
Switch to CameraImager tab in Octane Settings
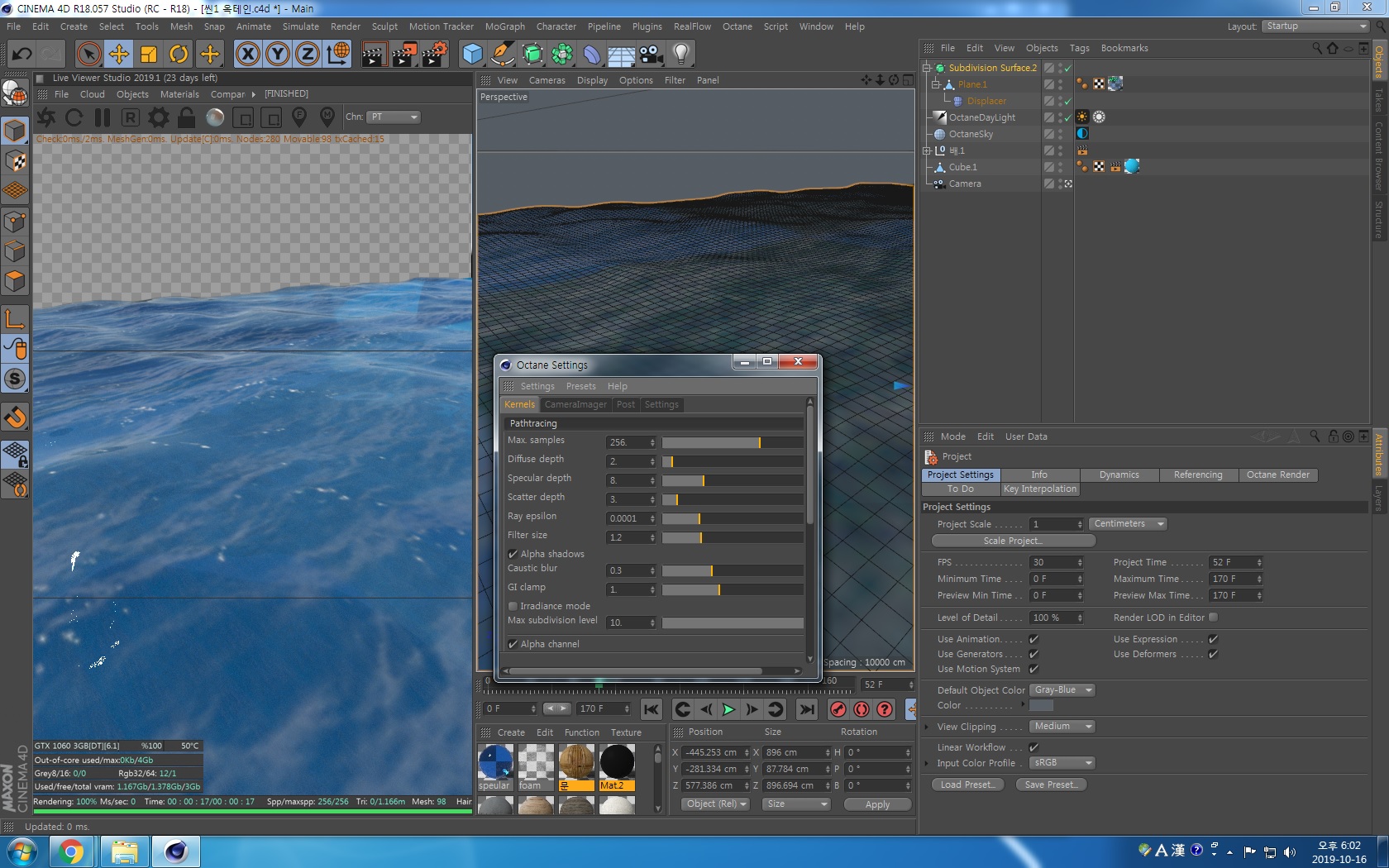(575, 404)
